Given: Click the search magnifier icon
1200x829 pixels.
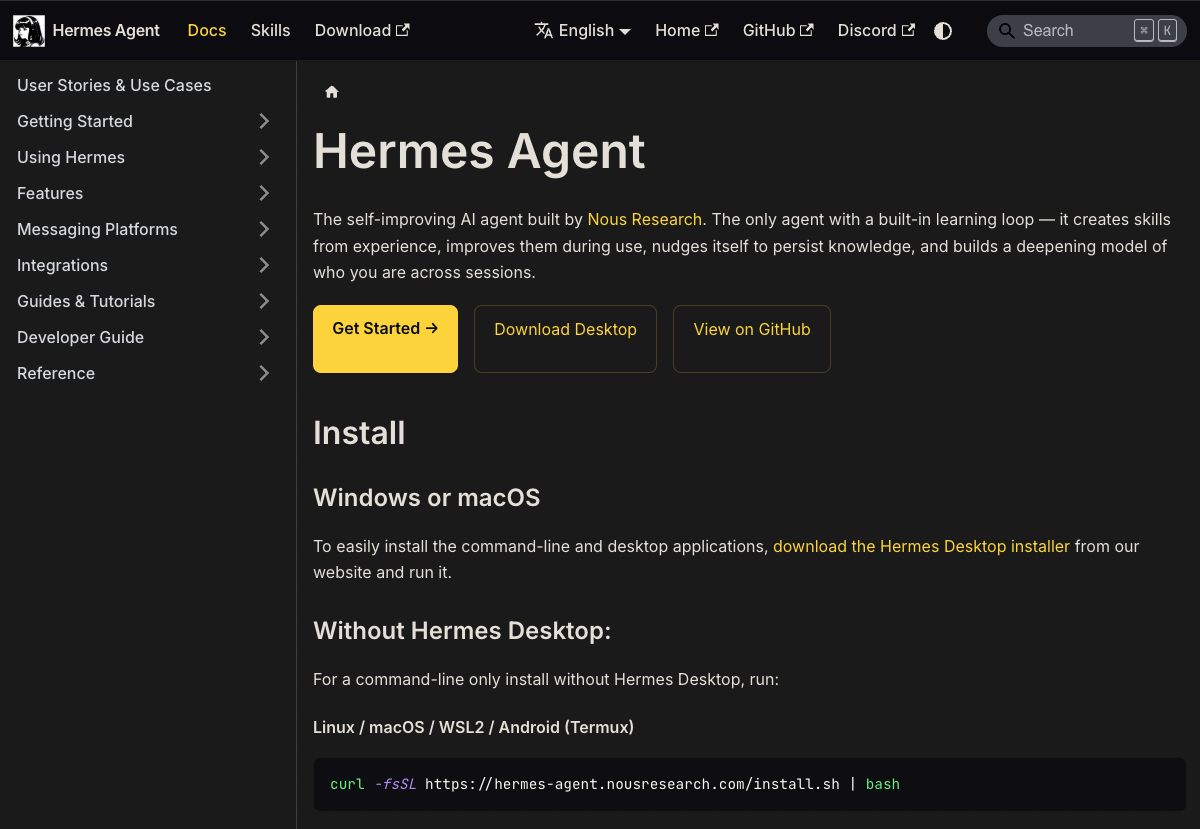Looking at the screenshot, I should click(1007, 31).
